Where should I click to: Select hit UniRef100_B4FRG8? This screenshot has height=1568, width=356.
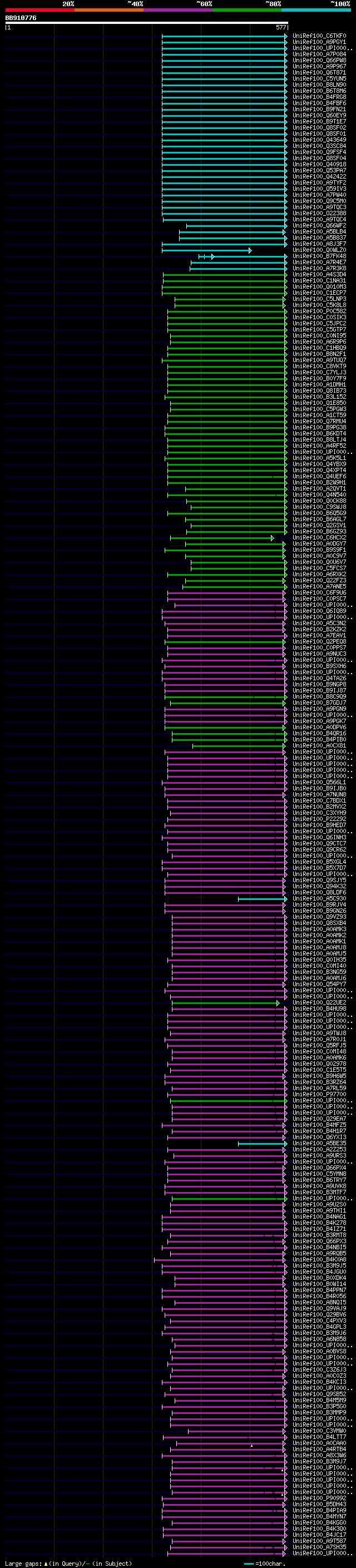[319, 97]
